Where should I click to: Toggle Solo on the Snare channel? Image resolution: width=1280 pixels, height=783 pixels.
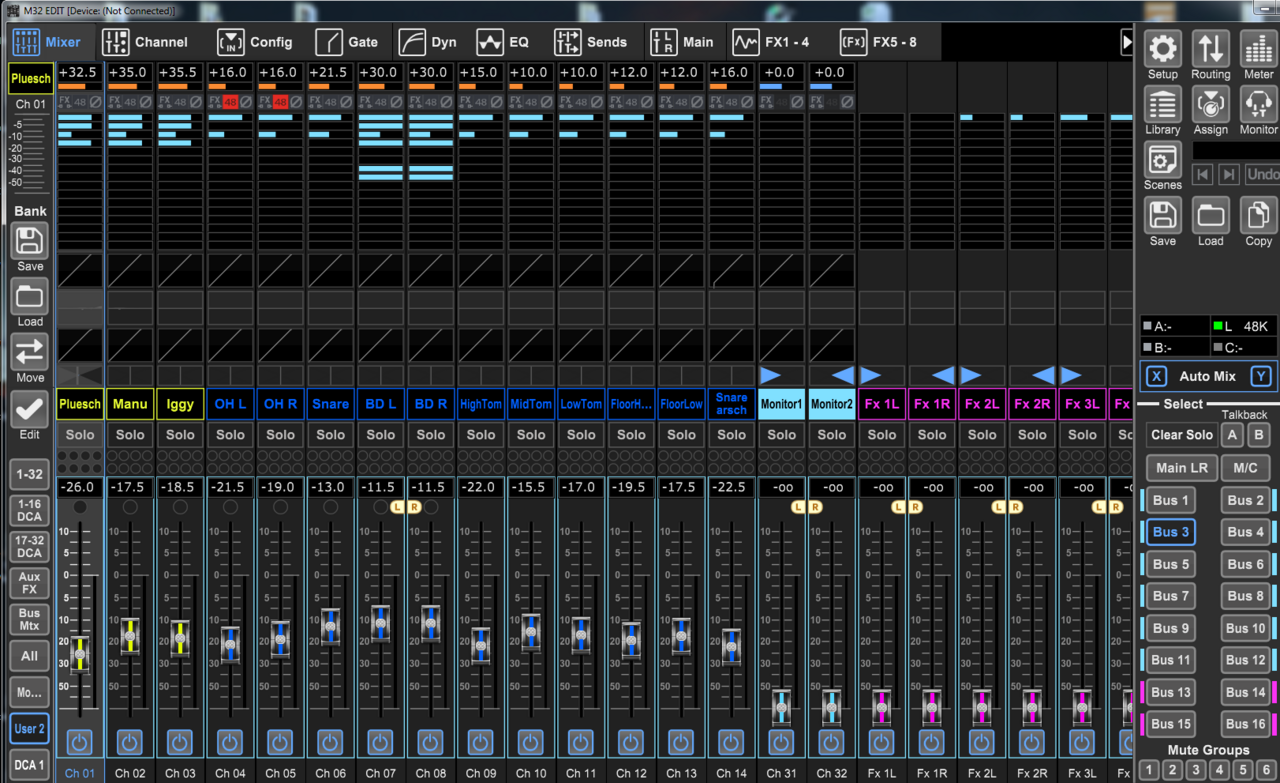point(331,435)
